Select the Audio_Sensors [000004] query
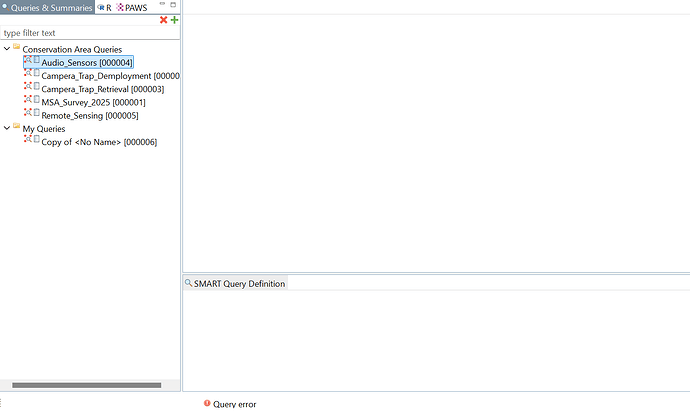 point(87,63)
